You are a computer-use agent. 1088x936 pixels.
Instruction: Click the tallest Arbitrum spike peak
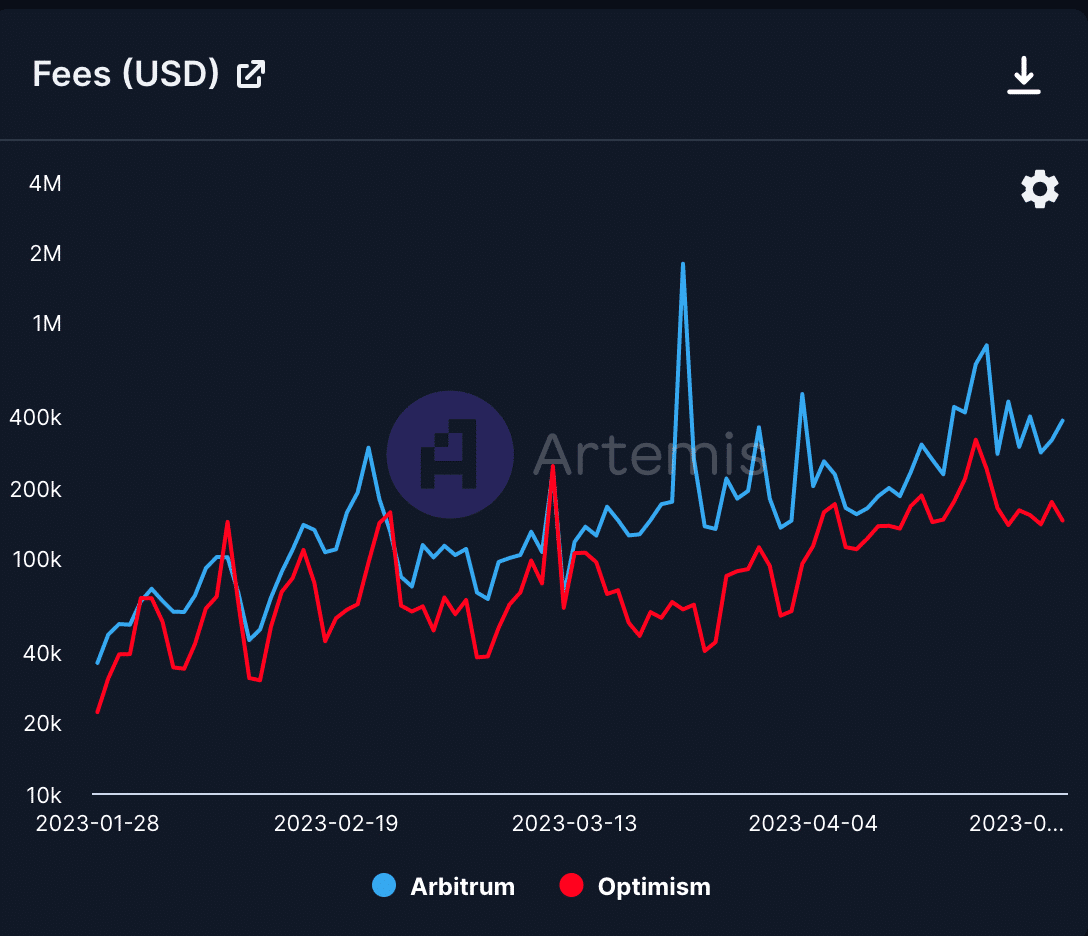[x=683, y=264]
